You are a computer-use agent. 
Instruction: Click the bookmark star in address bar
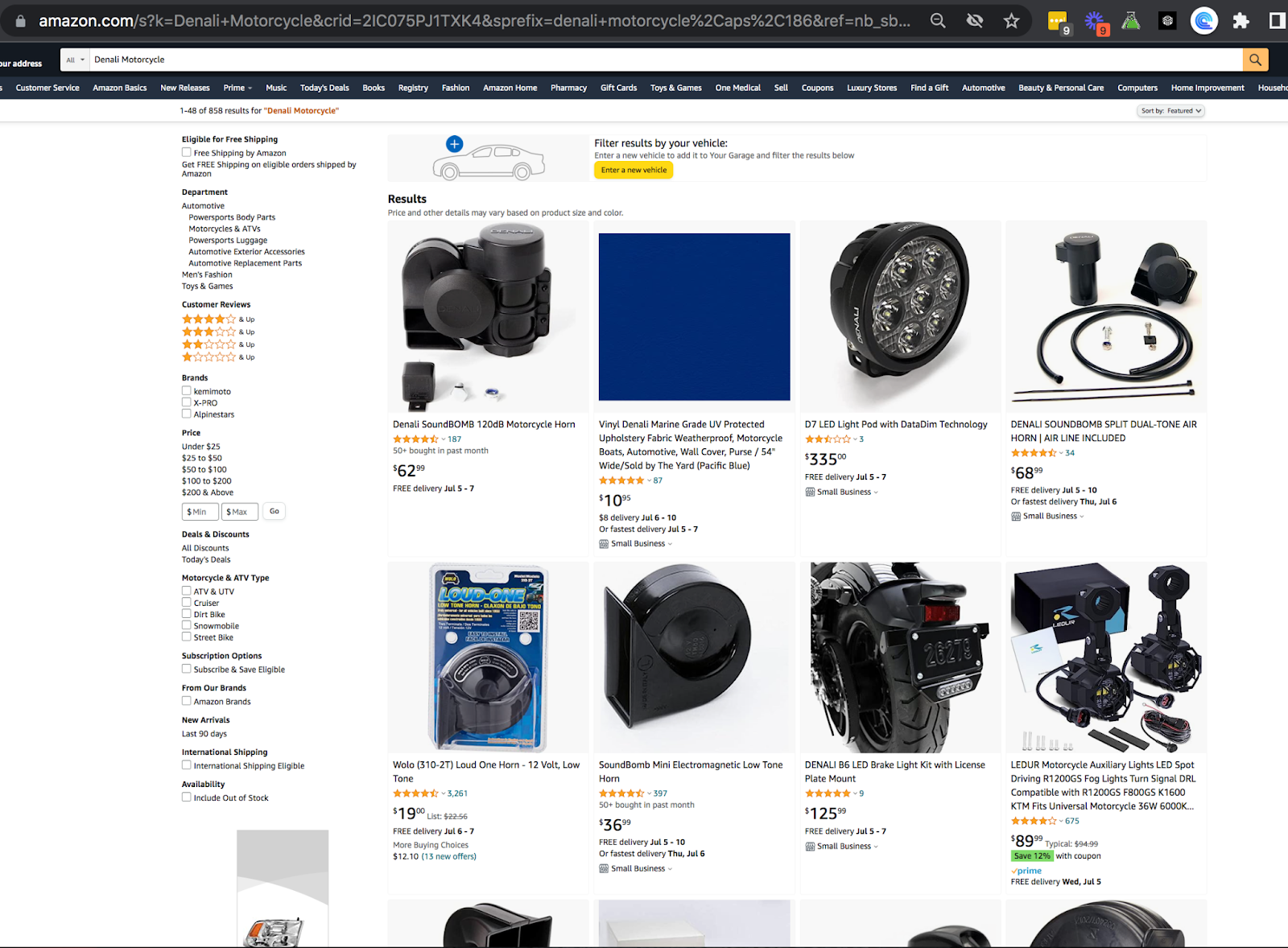pos(1011,21)
